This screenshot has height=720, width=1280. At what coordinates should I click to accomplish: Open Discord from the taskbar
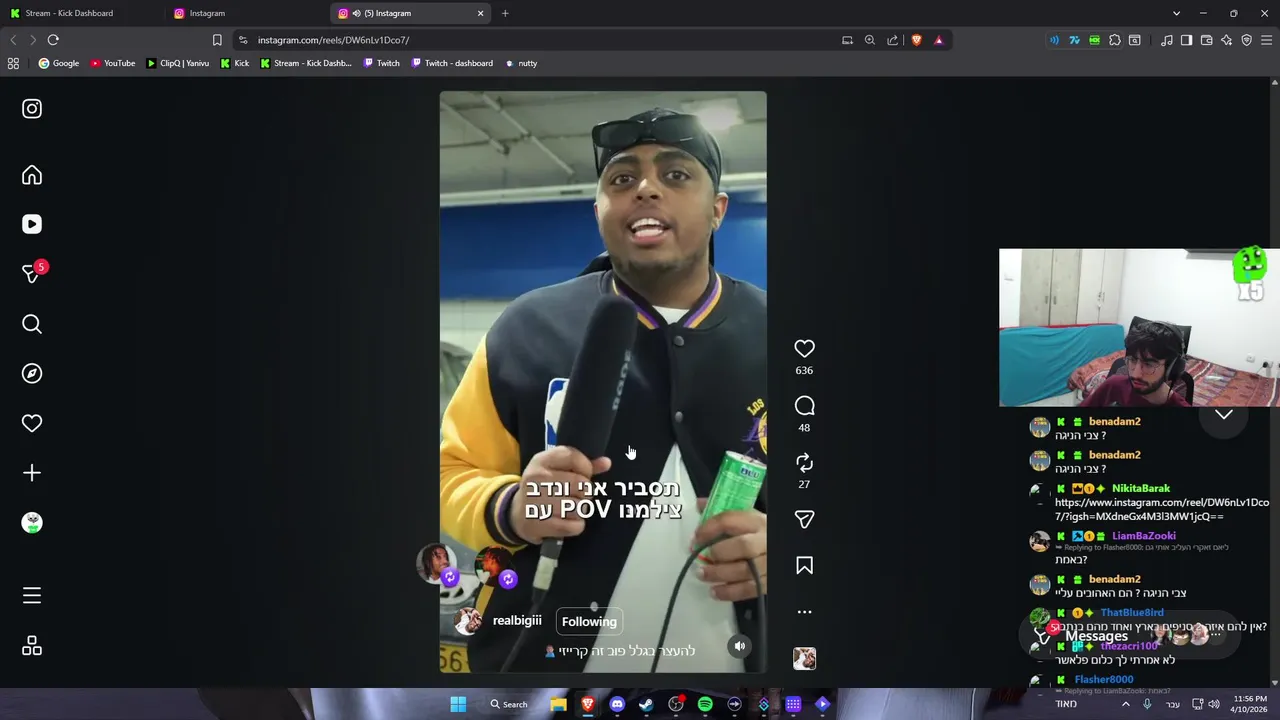click(617, 704)
